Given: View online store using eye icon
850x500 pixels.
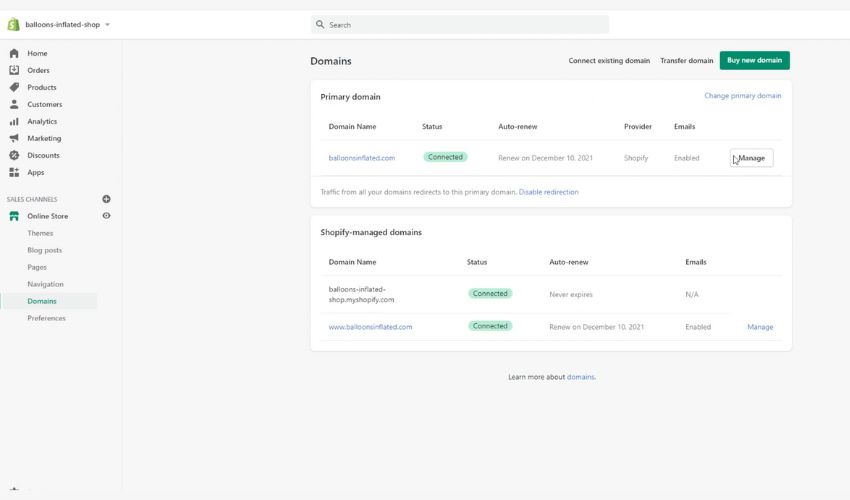Looking at the screenshot, I should click(x=106, y=216).
